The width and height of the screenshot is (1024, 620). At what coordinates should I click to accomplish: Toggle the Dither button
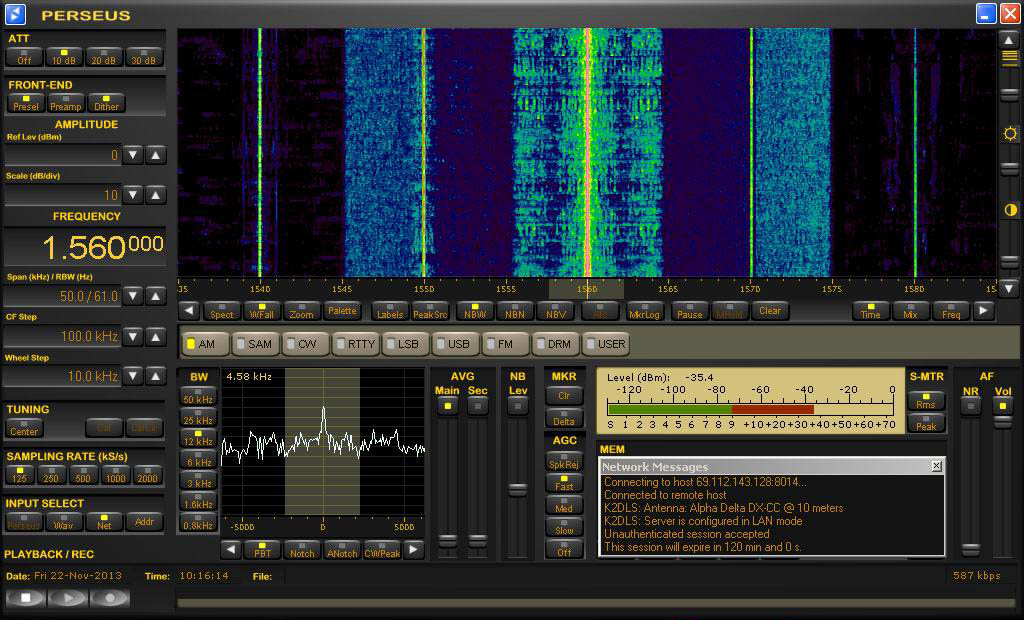click(106, 103)
